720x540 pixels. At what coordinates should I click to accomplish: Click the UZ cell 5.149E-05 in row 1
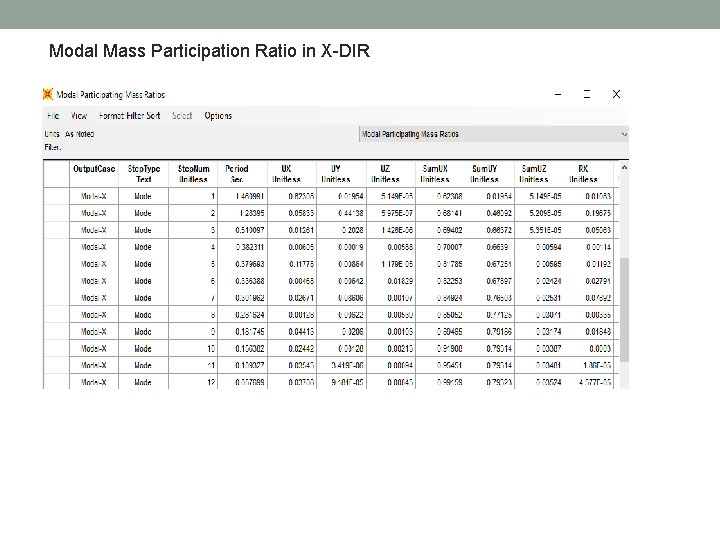[x=391, y=196]
